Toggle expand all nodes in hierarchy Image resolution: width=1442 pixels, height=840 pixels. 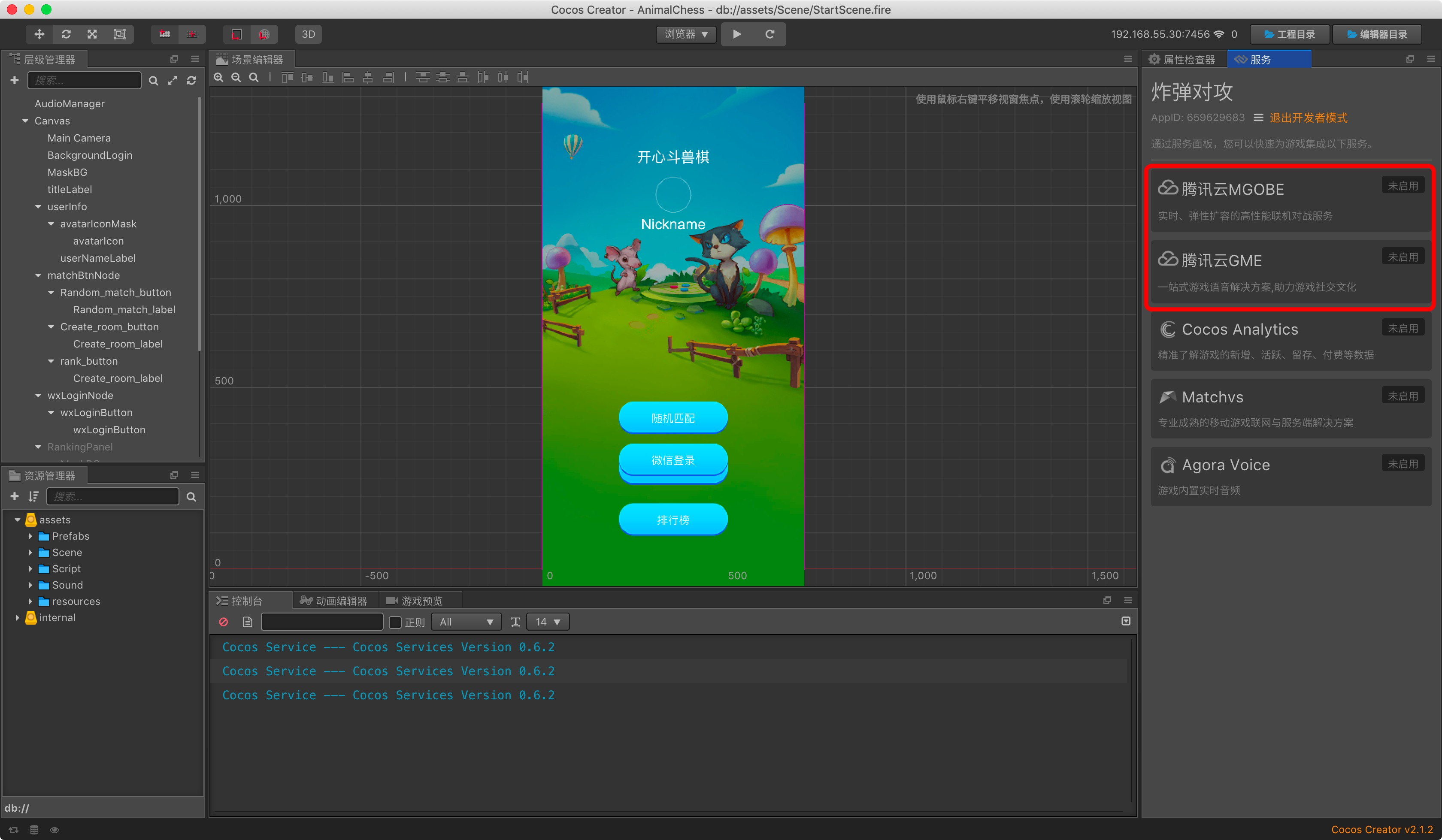tap(172, 81)
